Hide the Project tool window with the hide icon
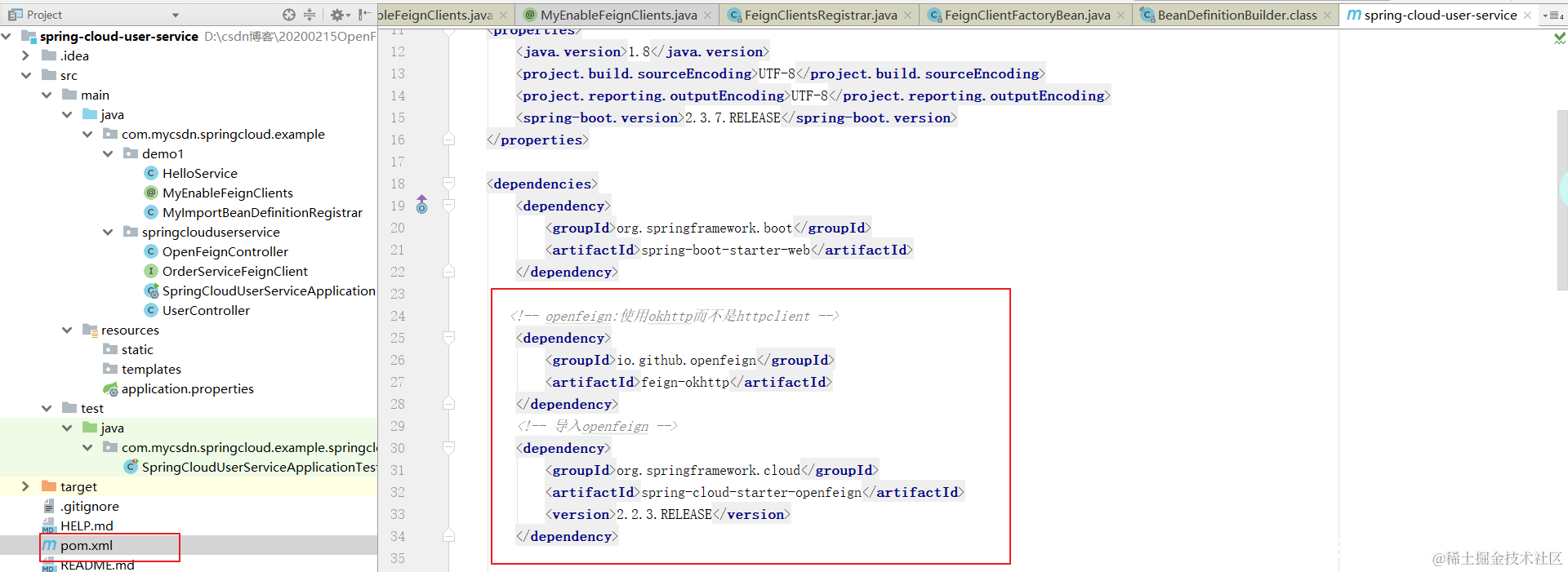This screenshot has height=572, width=1568. [364, 15]
